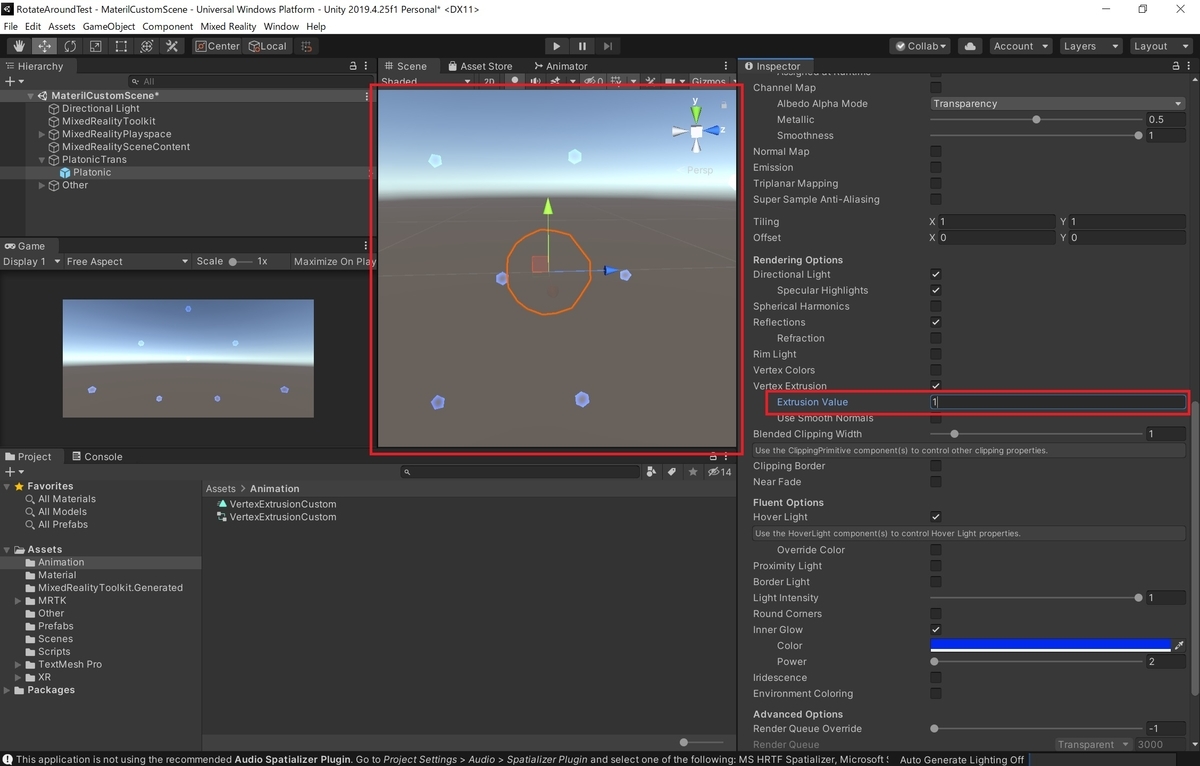Switch to the Asset Store tab
This screenshot has width=1200, height=766.
[479, 66]
